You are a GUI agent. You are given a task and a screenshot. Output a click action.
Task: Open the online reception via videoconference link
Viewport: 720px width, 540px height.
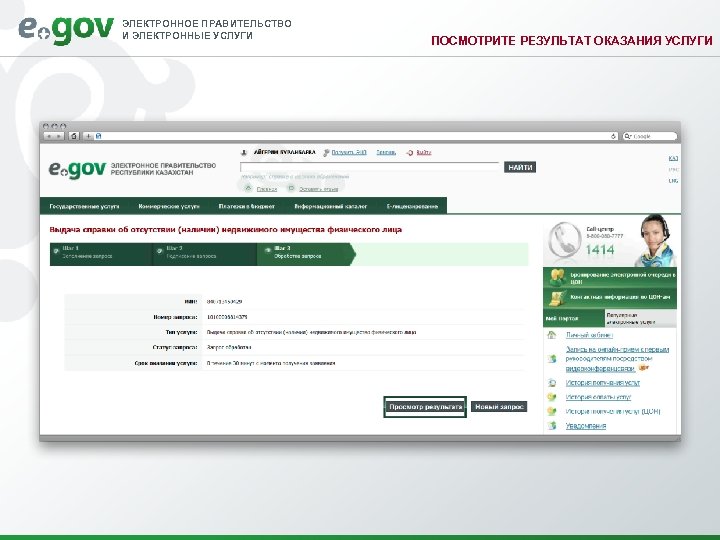click(x=617, y=359)
